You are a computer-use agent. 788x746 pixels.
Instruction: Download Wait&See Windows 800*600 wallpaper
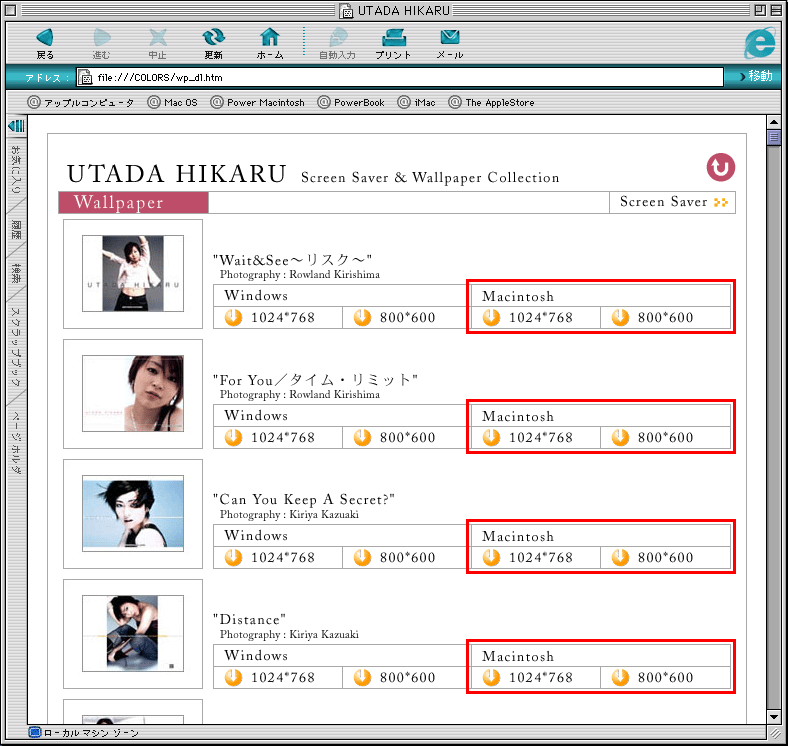[x=405, y=318]
